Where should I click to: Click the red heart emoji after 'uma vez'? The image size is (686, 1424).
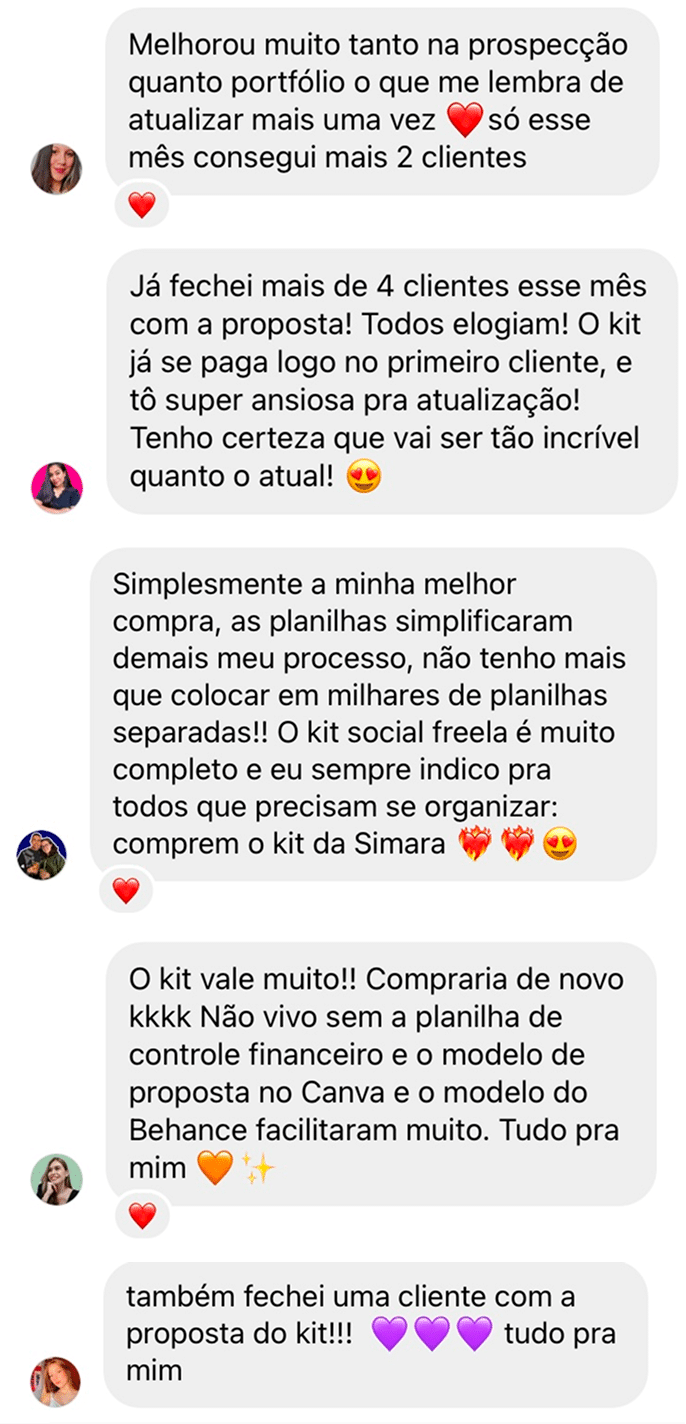[464, 122]
